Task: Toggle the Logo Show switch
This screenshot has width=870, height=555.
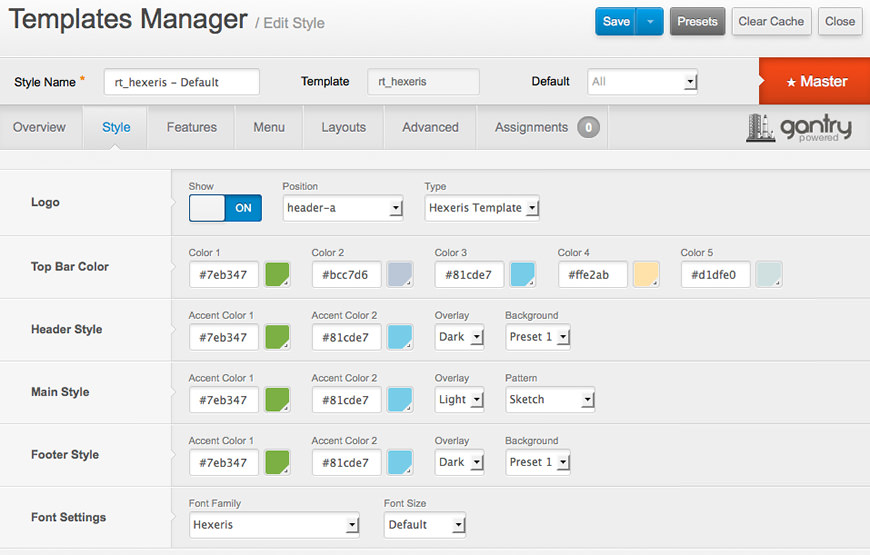Action: pos(225,208)
